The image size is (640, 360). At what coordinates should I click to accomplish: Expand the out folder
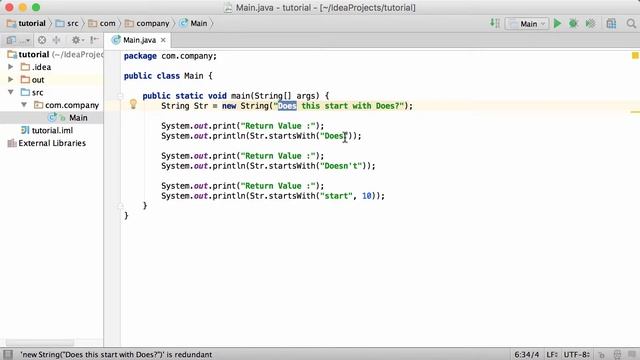[x=11, y=79]
